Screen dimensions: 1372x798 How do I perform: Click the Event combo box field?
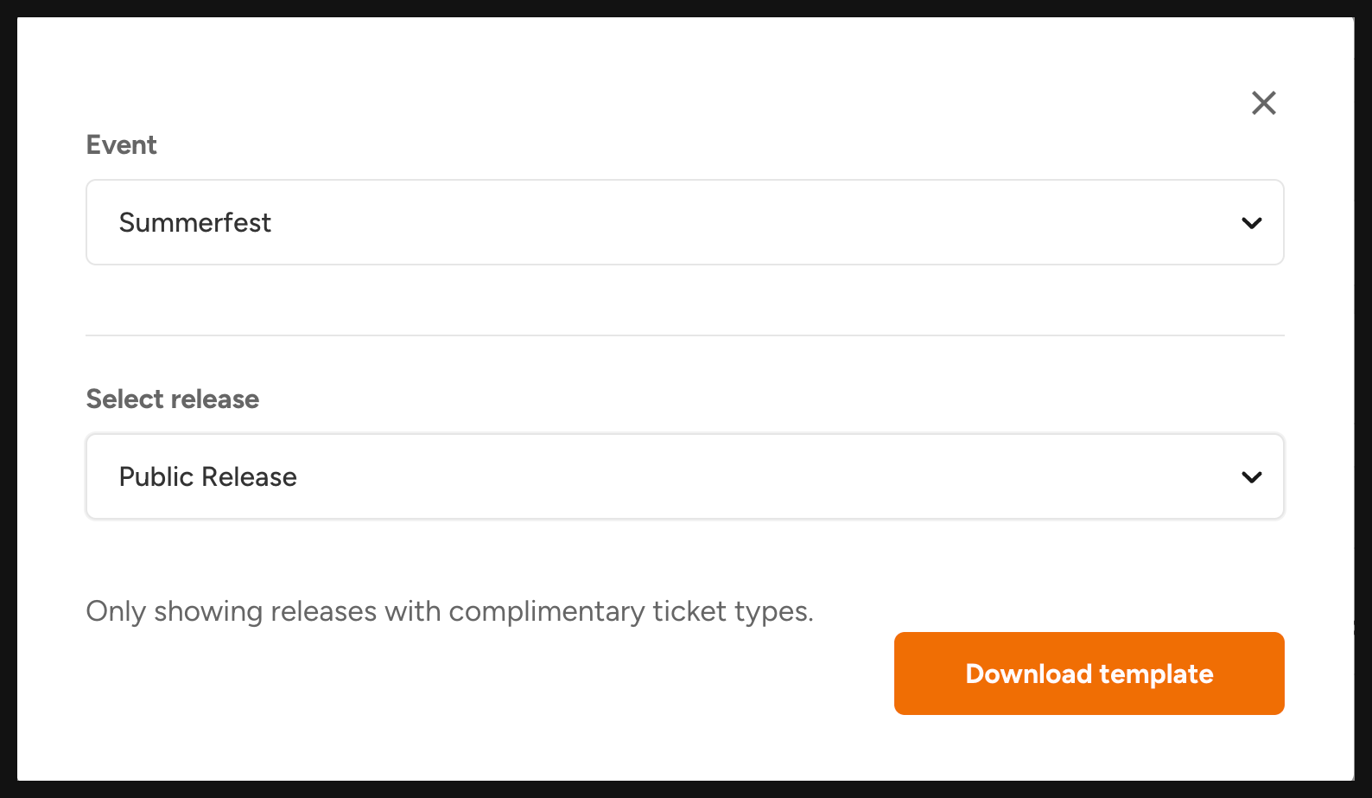coord(684,222)
